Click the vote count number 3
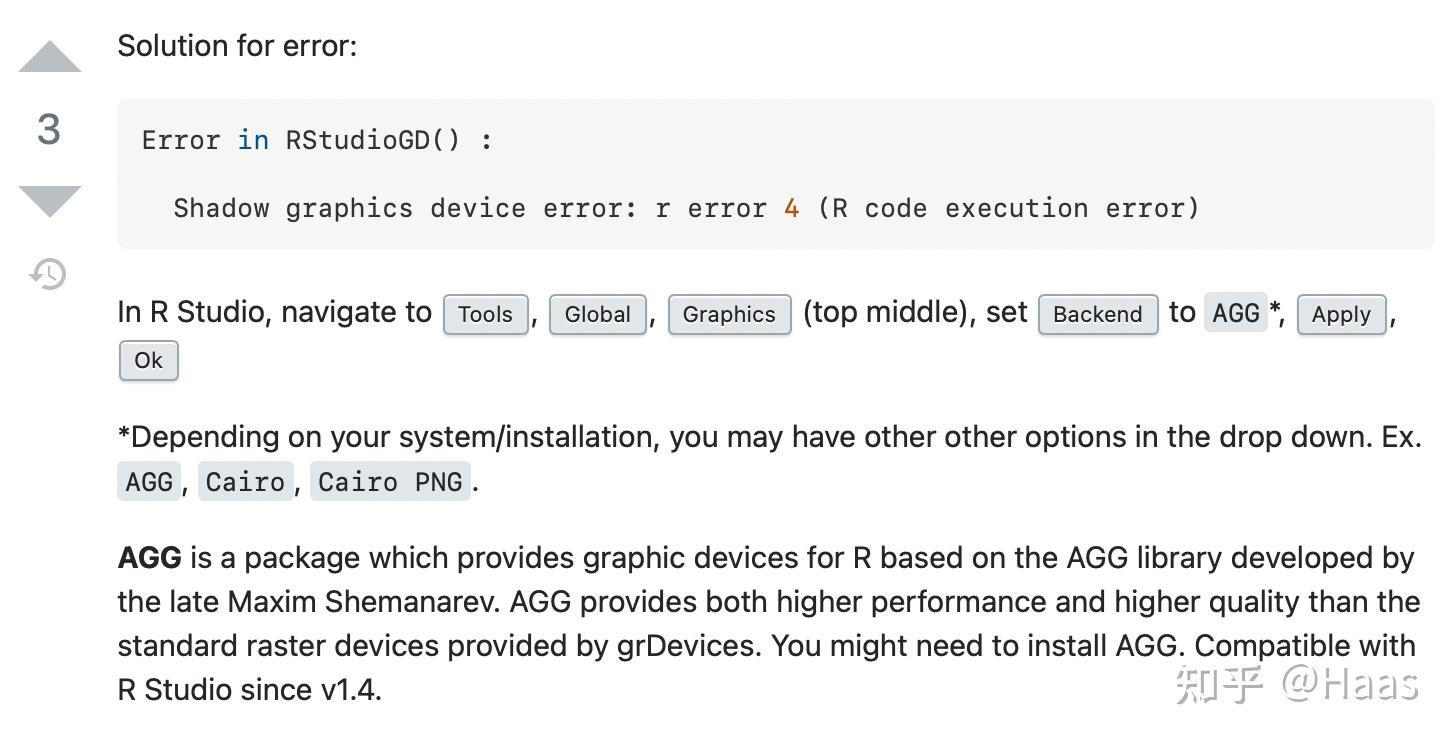 pyautogui.click(x=48, y=129)
